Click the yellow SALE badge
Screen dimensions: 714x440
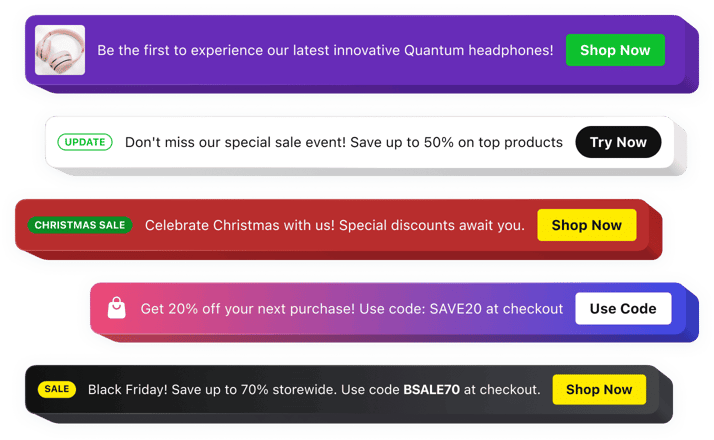58,389
